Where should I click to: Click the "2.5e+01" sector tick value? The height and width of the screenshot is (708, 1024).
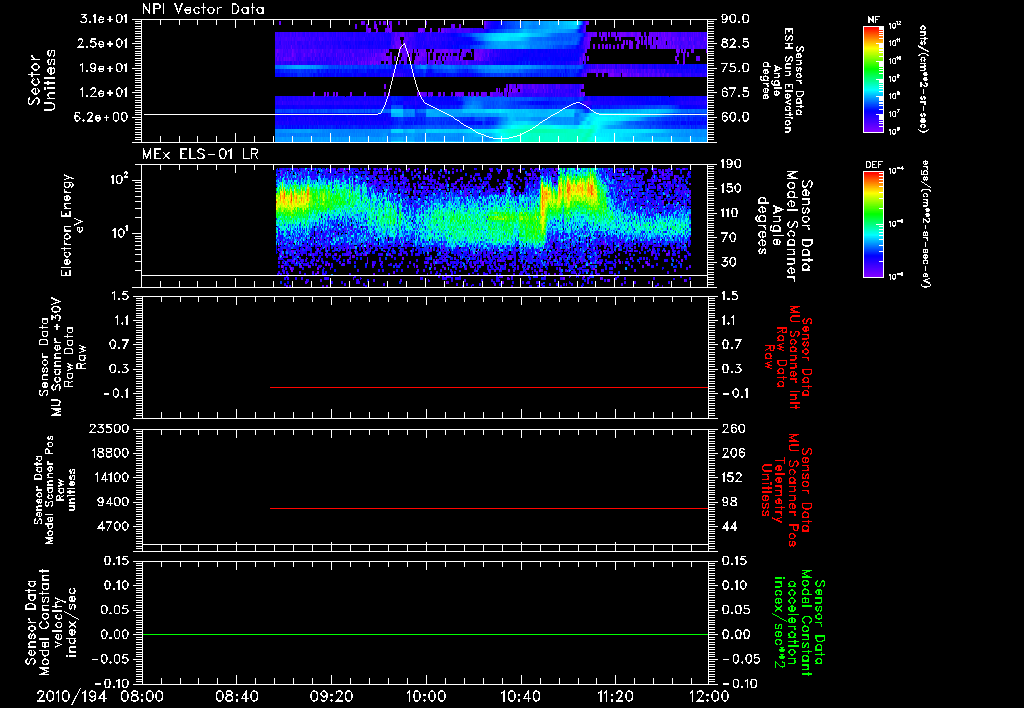(104, 43)
